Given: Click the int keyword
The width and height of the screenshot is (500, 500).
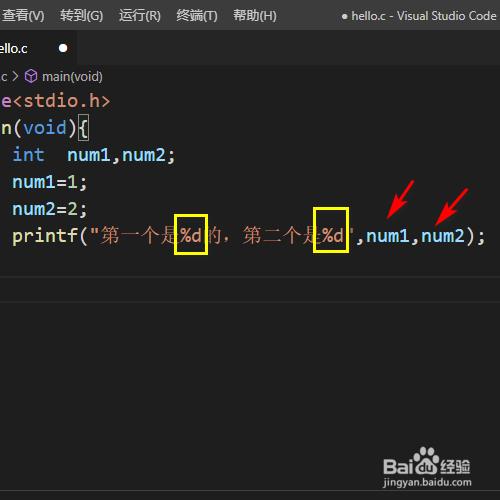Looking at the screenshot, I should (28, 155).
